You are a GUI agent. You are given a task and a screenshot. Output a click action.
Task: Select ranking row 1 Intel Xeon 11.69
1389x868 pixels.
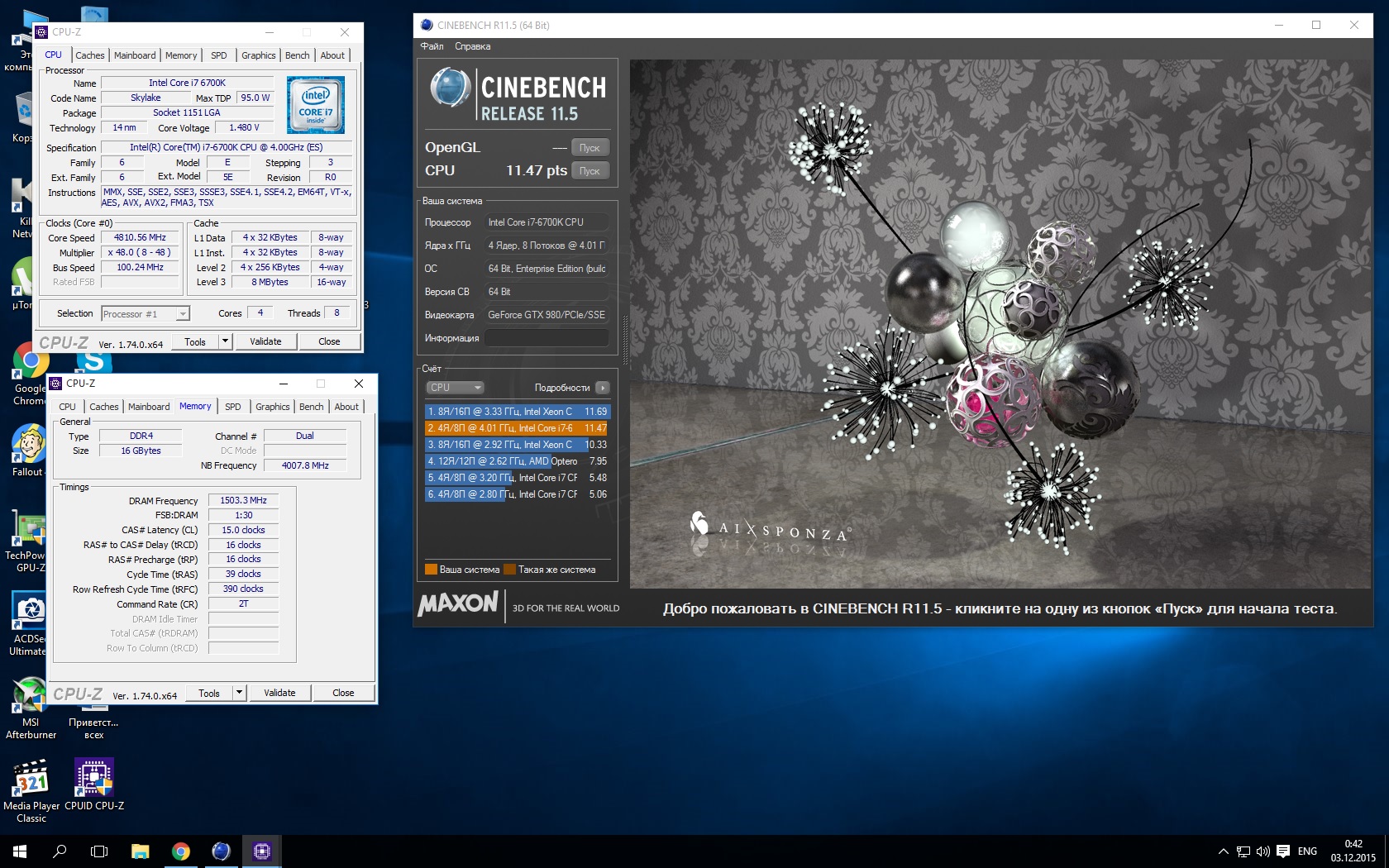[x=518, y=412]
